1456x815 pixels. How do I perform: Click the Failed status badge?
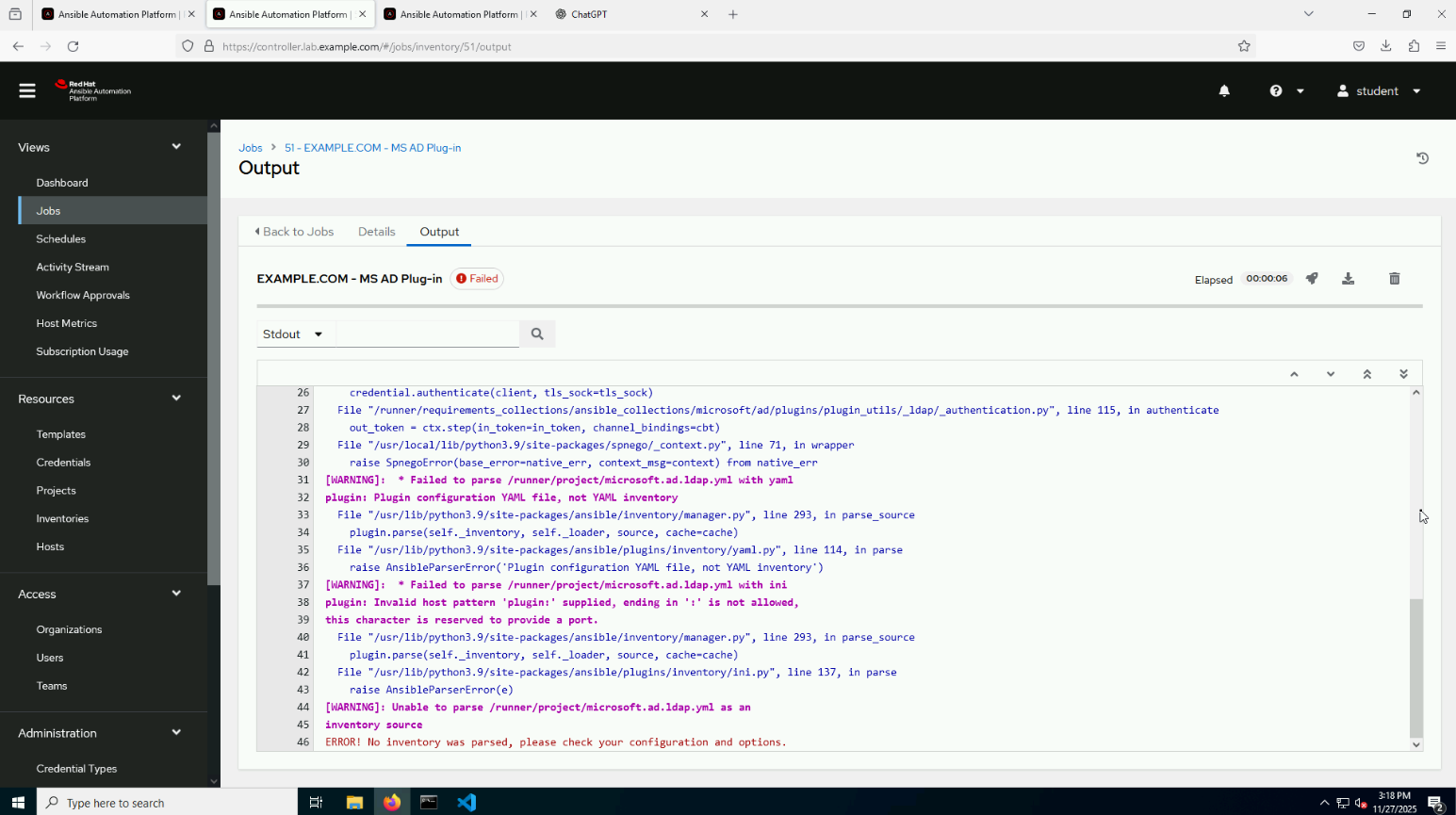[x=477, y=279]
